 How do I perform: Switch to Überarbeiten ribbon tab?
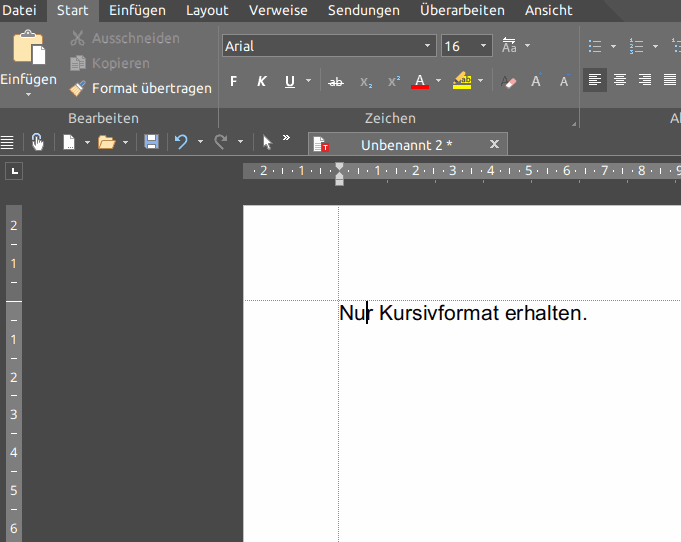coord(462,10)
